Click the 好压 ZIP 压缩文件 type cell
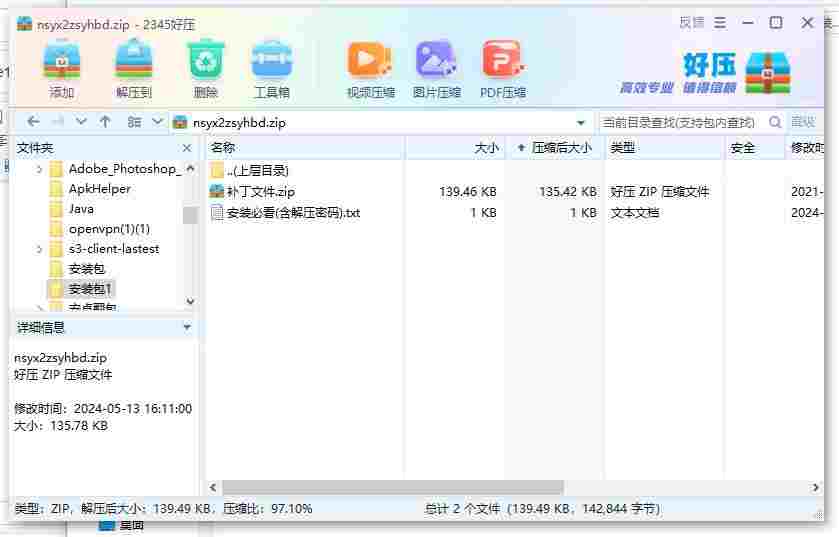The image size is (839, 537). click(659, 191)
